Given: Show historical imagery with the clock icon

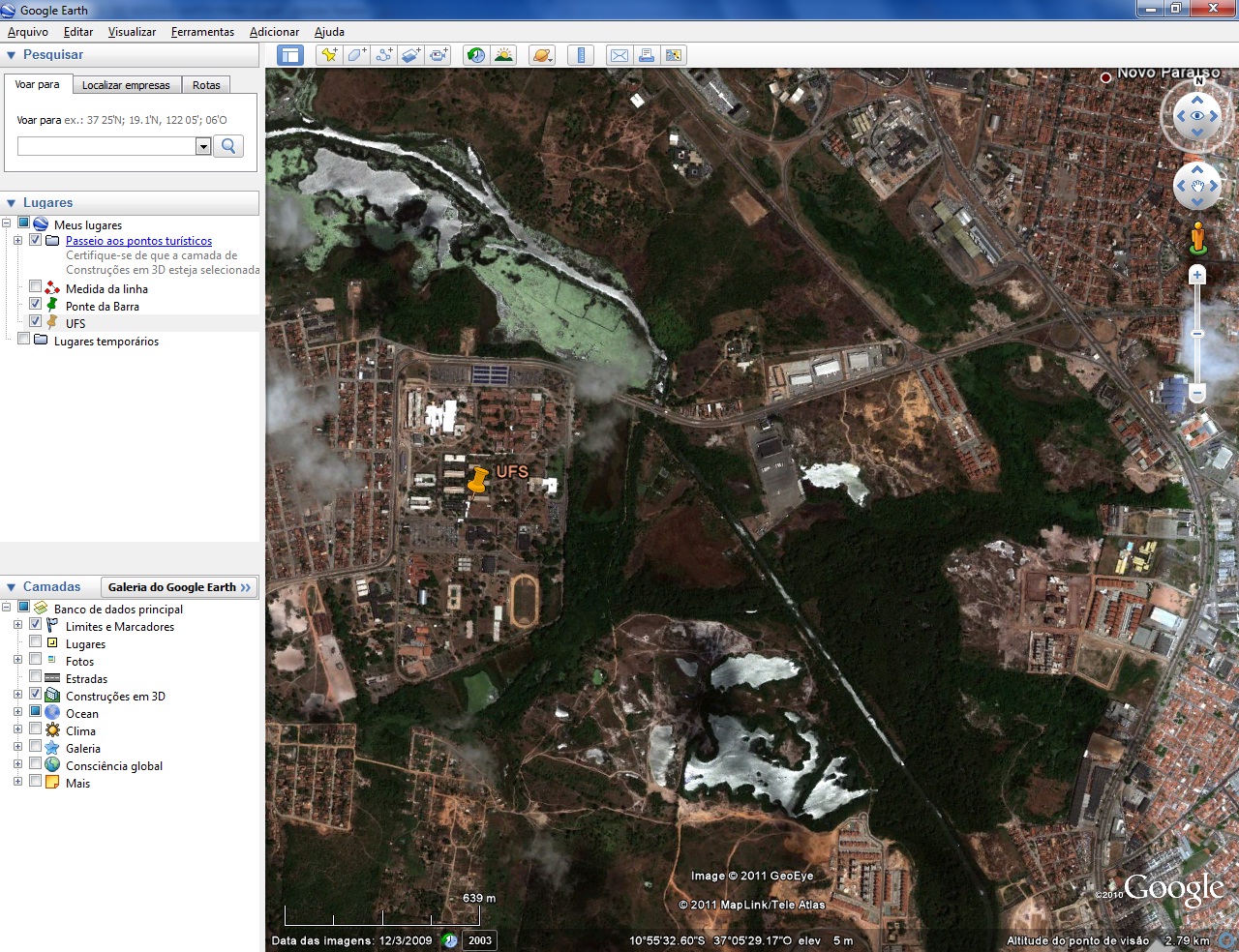Looking at the screenshot, I should click(x=474, y=55).
